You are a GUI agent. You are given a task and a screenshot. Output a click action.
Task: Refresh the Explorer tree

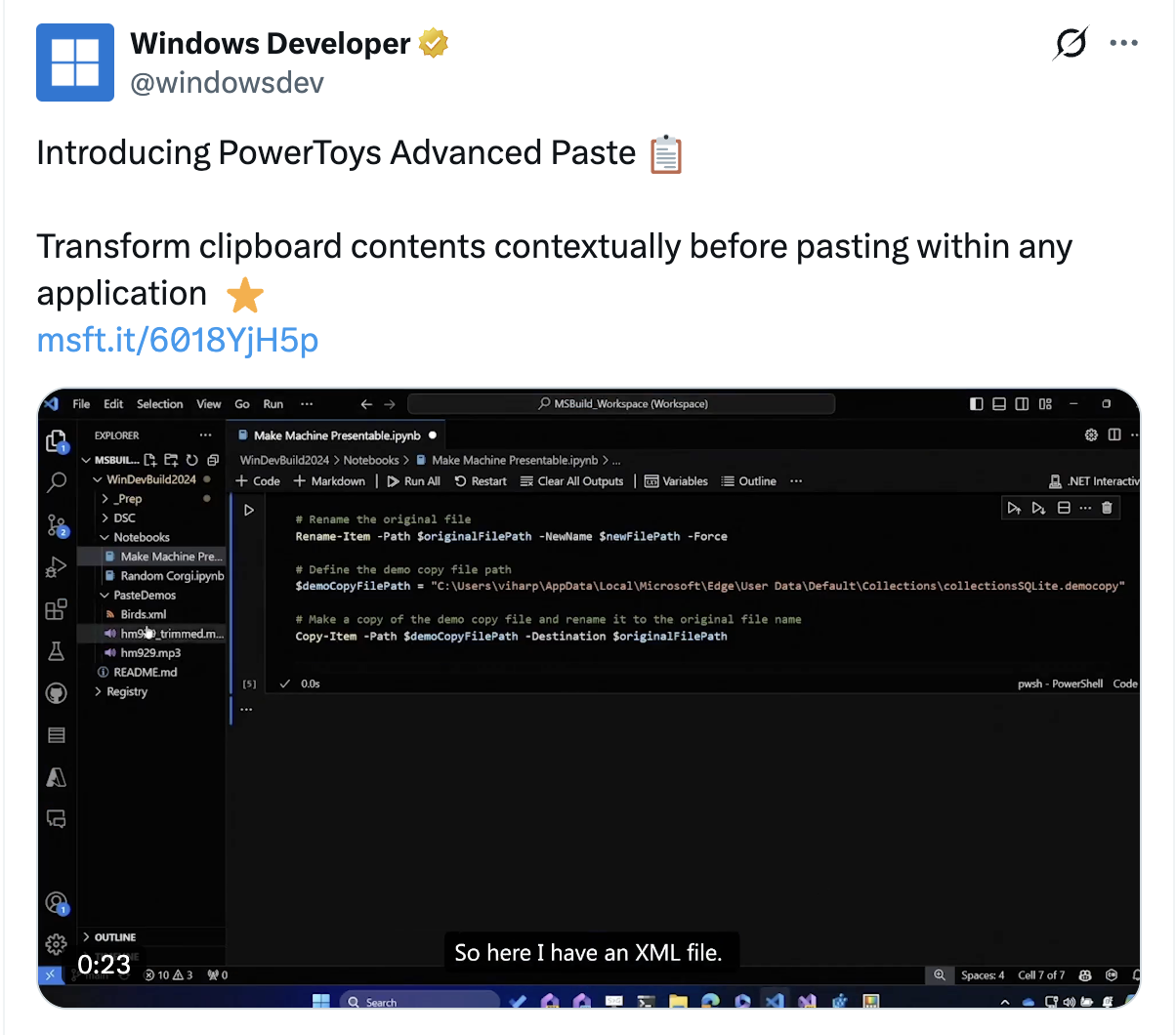(x=191, y=460)
